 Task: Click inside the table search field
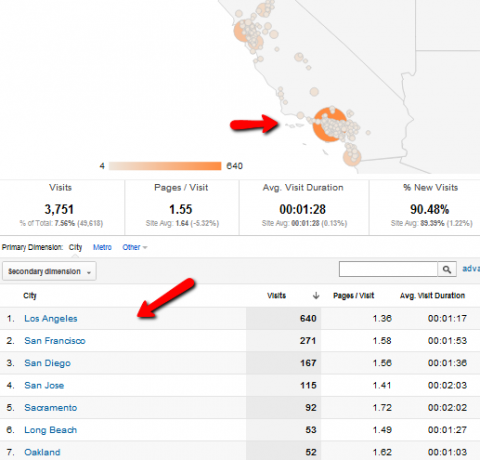388,269
